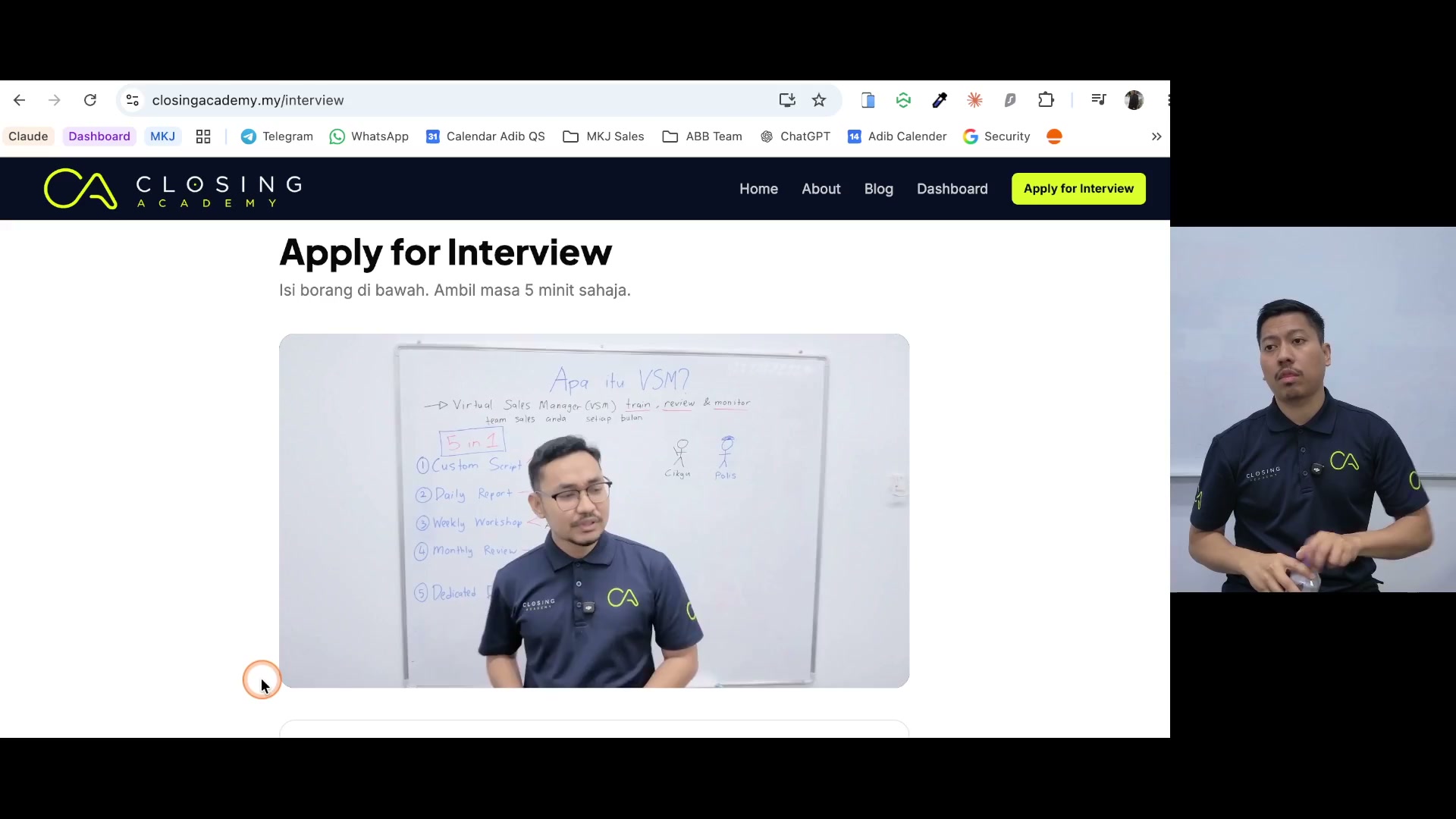The width and height of the screenshot is (1456, 819).
Task: Expand hidden bookmarks with double chevron
Action: click(x=1156, y=136)
